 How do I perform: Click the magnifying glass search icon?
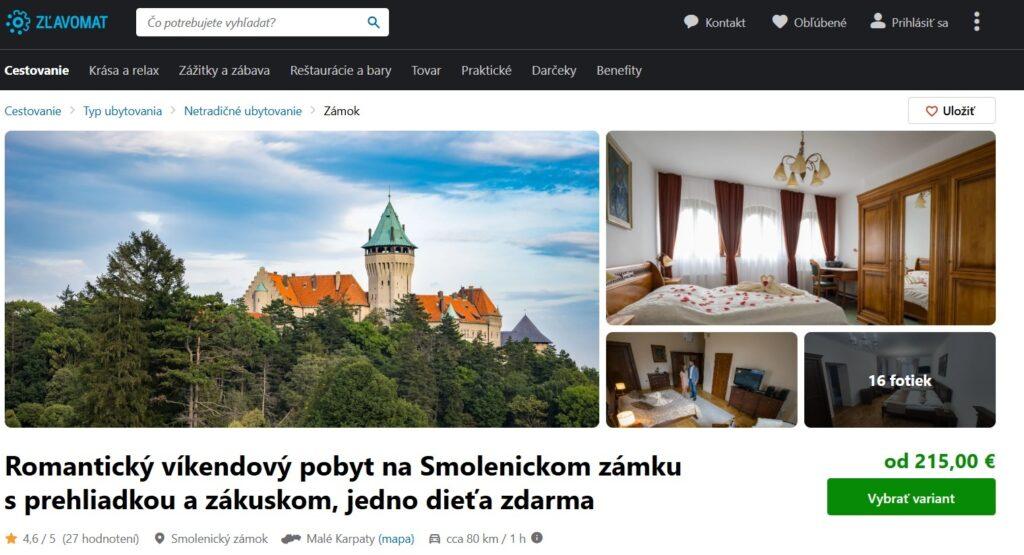[374, 22]
